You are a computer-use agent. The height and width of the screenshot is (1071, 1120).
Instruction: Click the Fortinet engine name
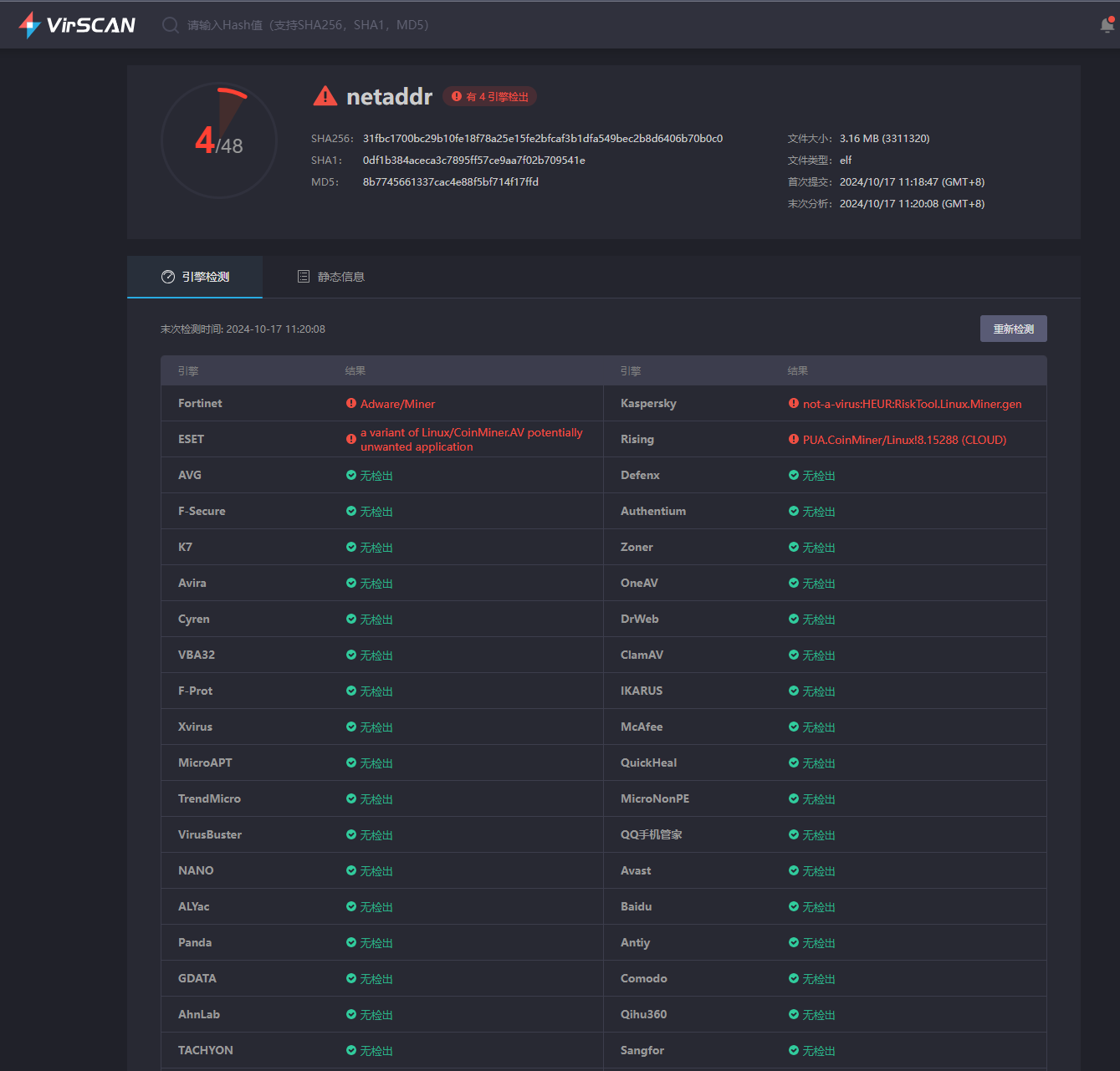tap(200, 403)
